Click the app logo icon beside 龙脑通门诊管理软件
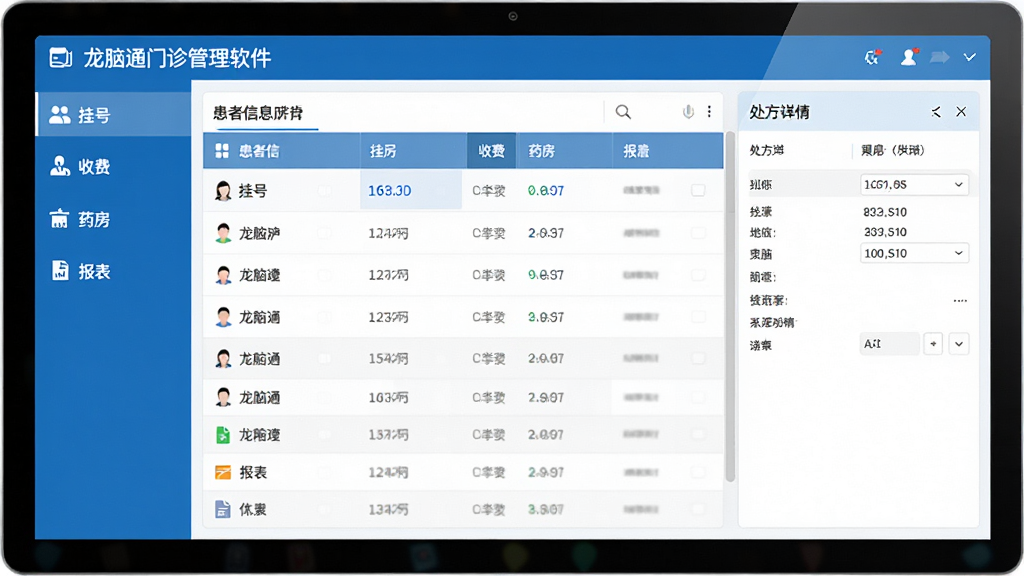 coord(61,58)
